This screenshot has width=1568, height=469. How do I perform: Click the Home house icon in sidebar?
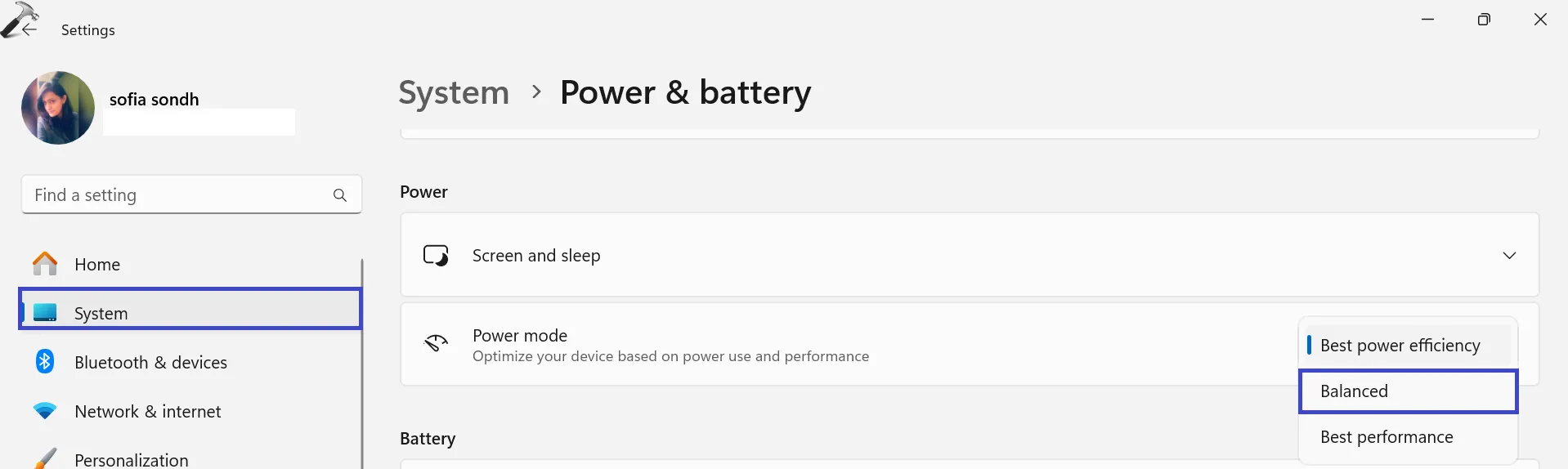point(45,264)
